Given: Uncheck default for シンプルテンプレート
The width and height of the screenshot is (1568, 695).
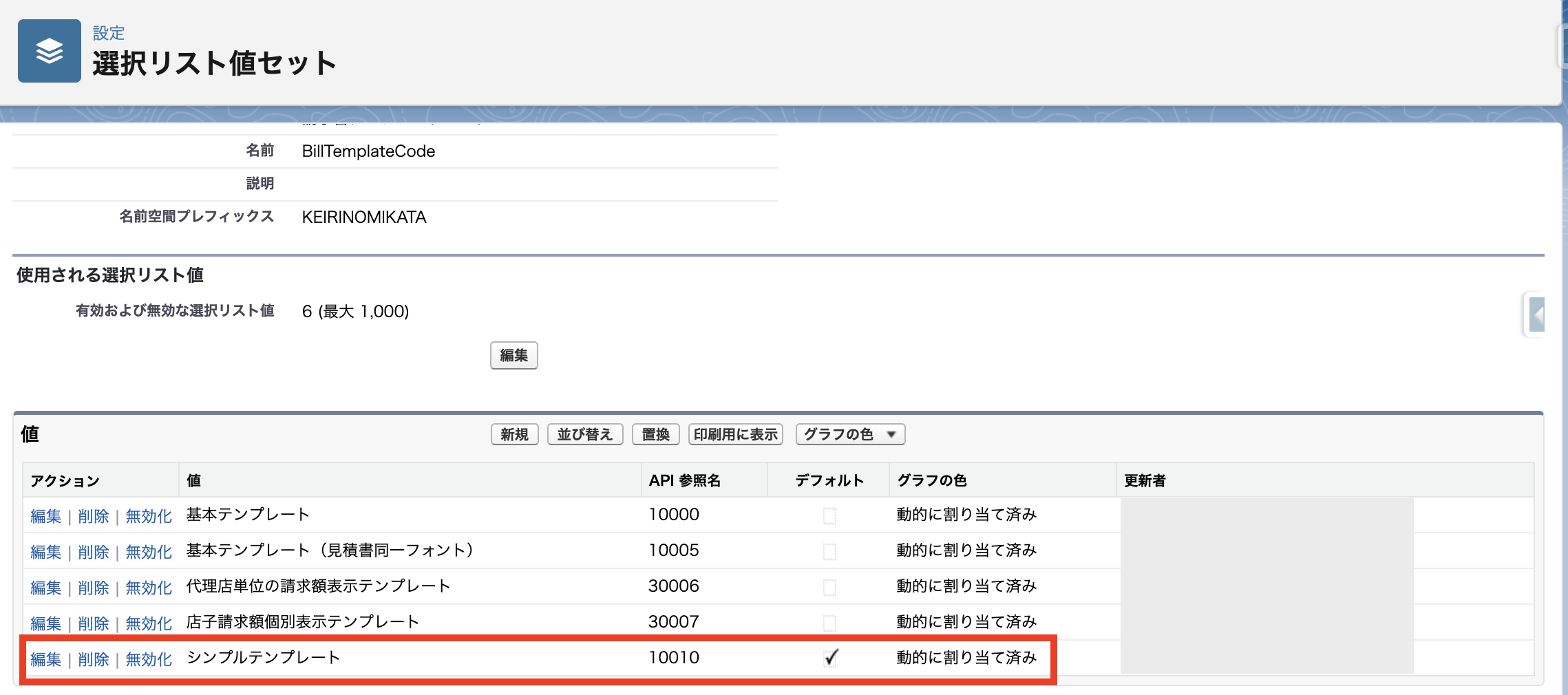Looking at the screenshot, I should point(829,658).
